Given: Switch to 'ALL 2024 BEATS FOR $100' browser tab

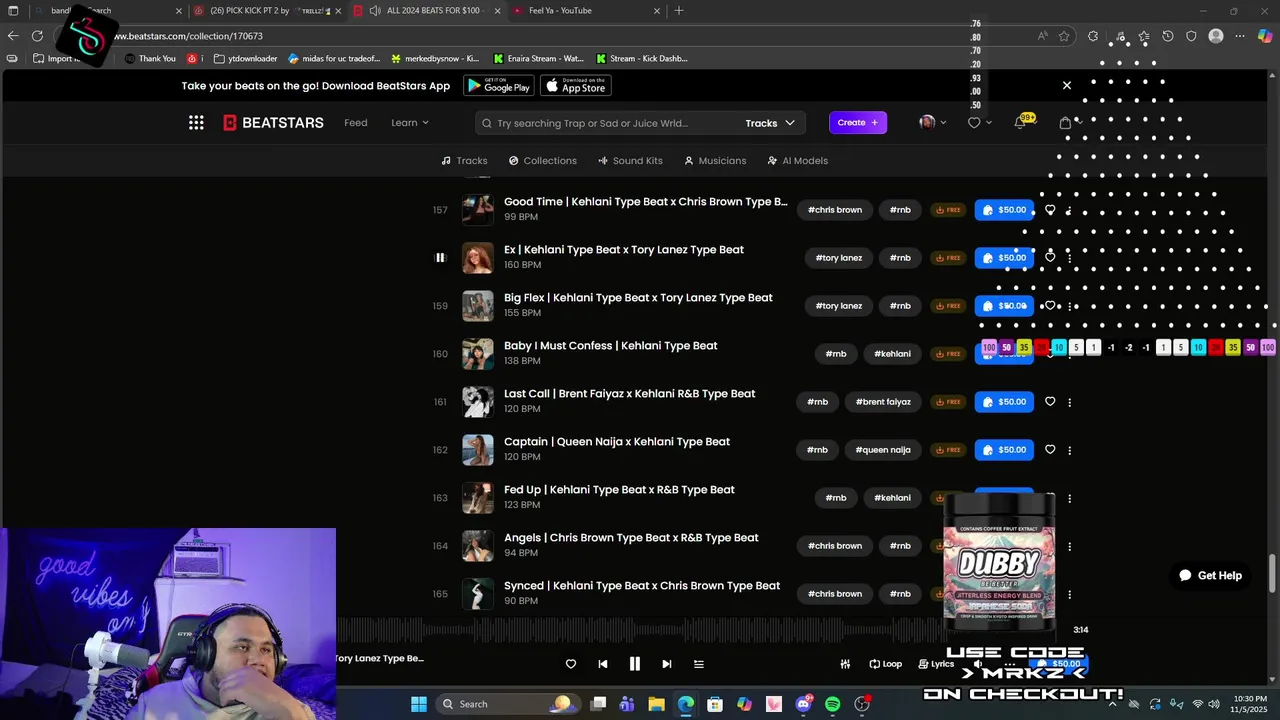Looking at the screenshot, I should pyautogui.click(x=427, y=11).
